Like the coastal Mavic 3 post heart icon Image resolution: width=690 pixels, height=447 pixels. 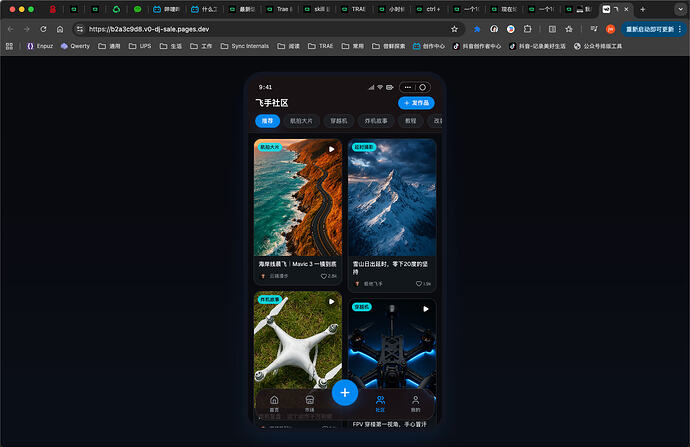(x=323, y=276)
